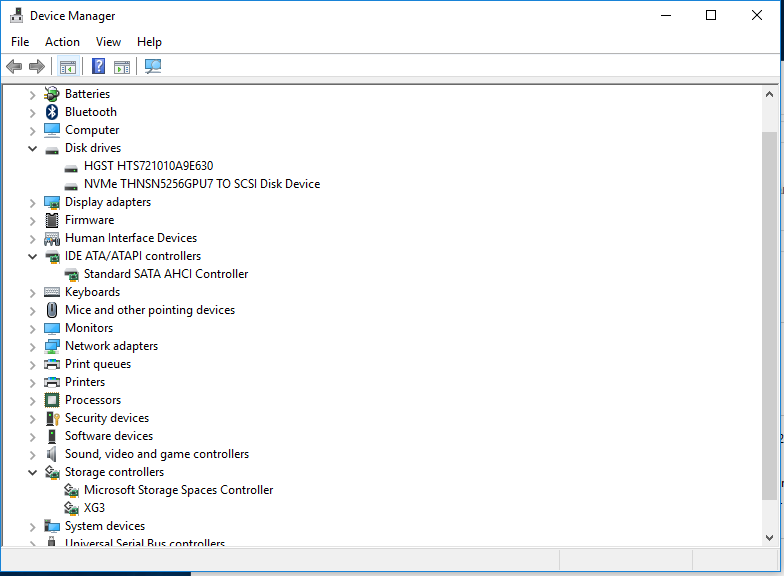Viewport: 784px width, 576px height.
Task: Click the NVMe disk device icon
Action: coord(71,186)
